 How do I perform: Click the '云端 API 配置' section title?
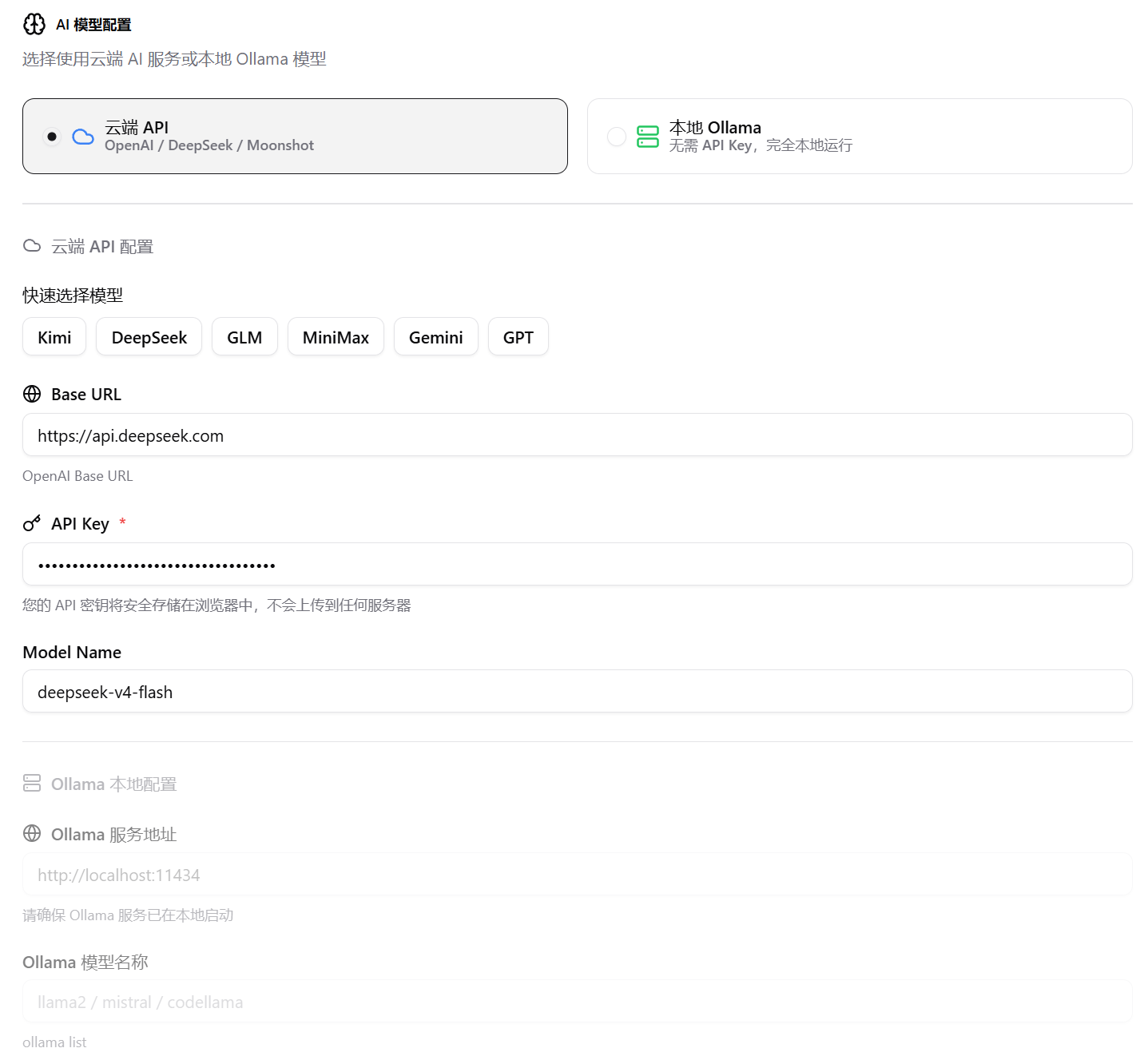tap(102, 247)
